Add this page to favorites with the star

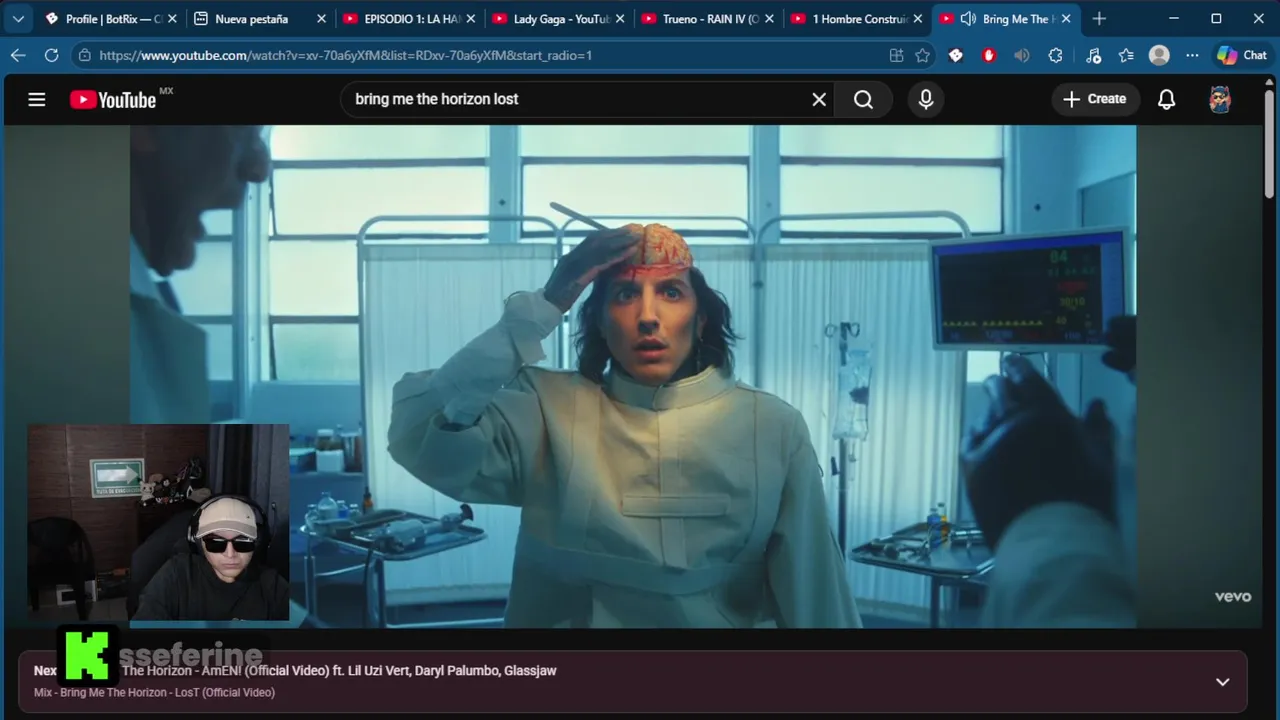click(922, 55)
